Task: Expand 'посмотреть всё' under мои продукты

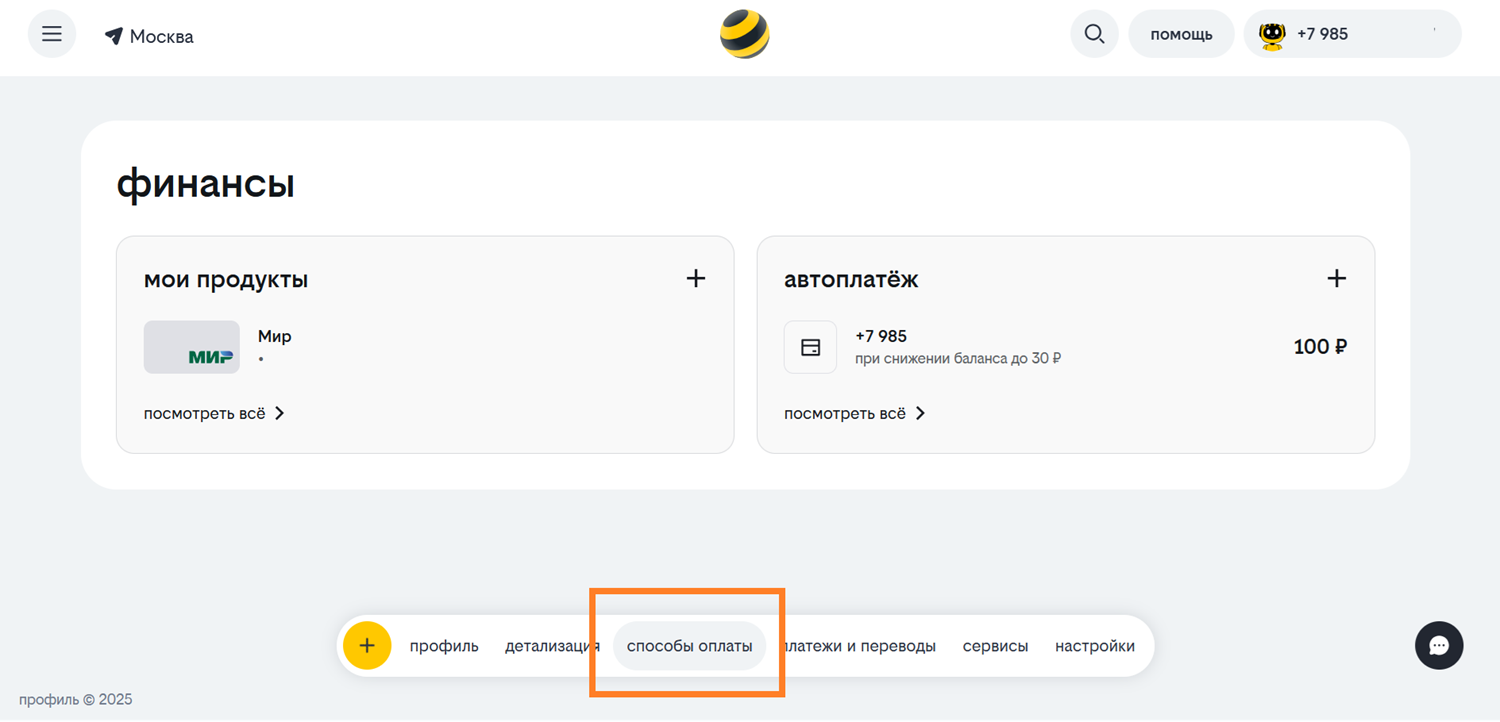Action: click(x=214, y=413)
